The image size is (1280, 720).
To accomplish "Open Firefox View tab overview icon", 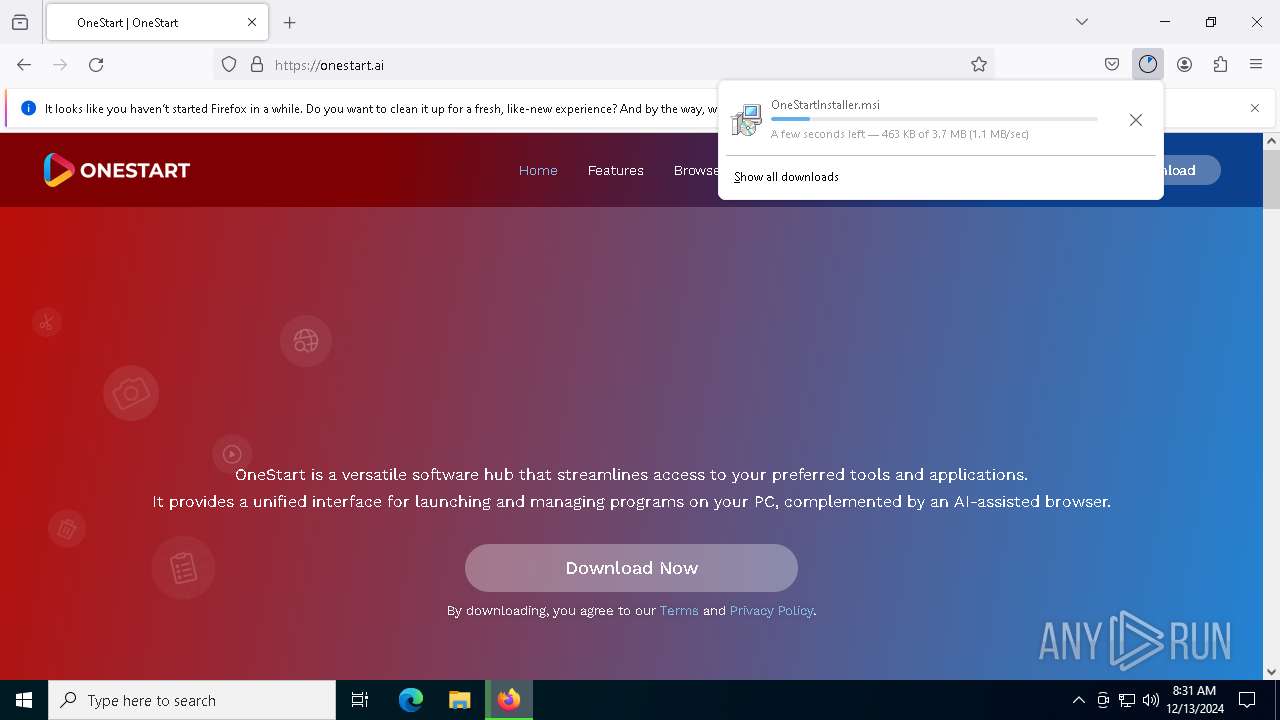I will 20,22.
